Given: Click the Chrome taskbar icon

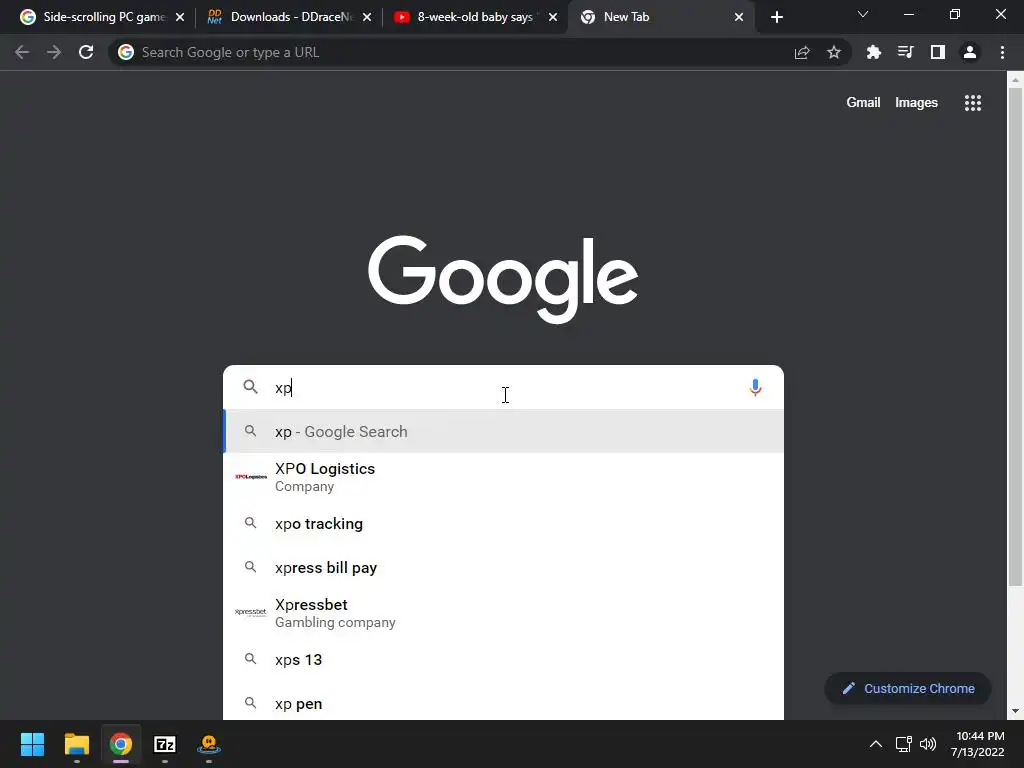Looking at the screenshot, I should pyautogui.click(x=121, y=744).
